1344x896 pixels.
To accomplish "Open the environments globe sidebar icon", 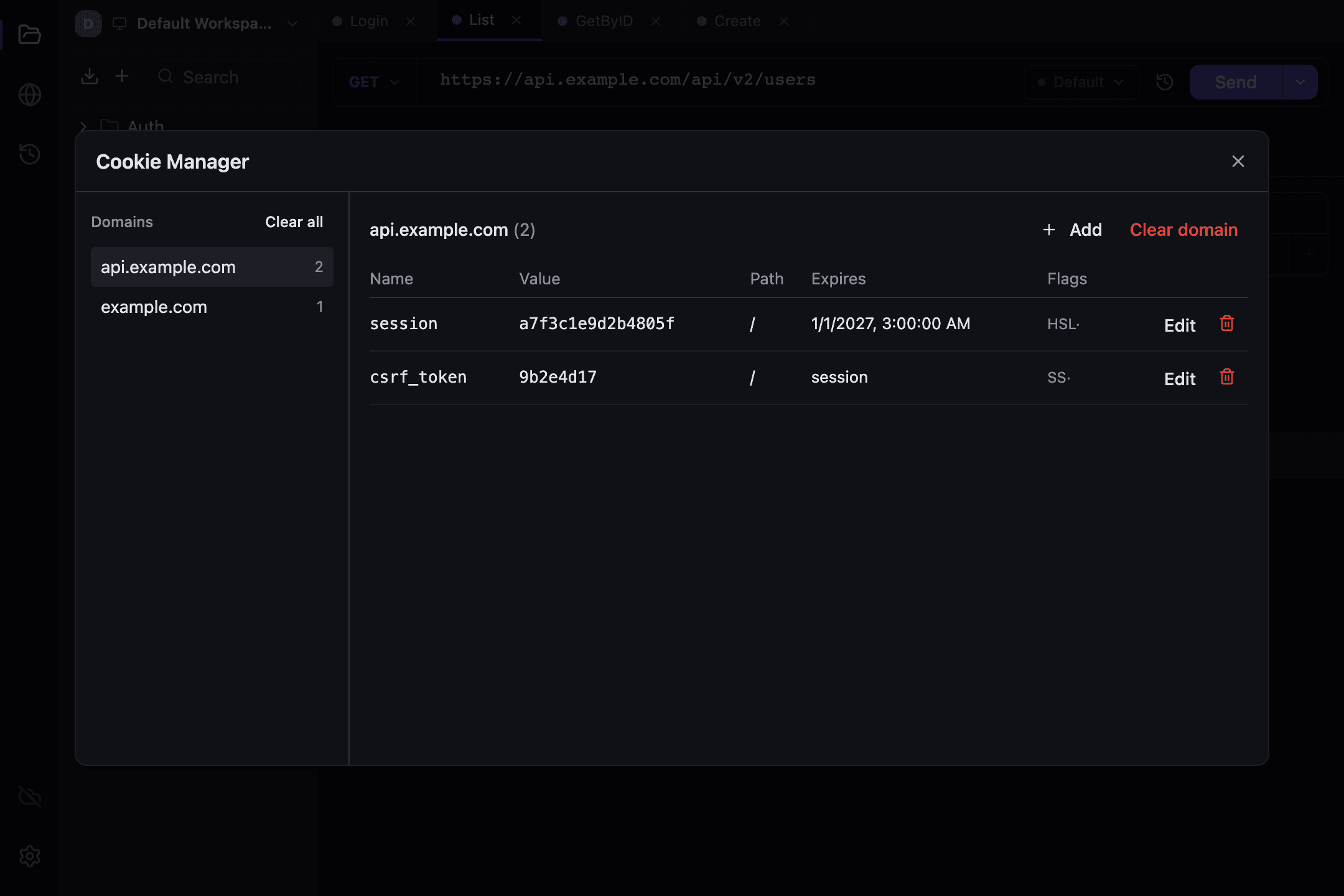I will (x=29, y=95).
